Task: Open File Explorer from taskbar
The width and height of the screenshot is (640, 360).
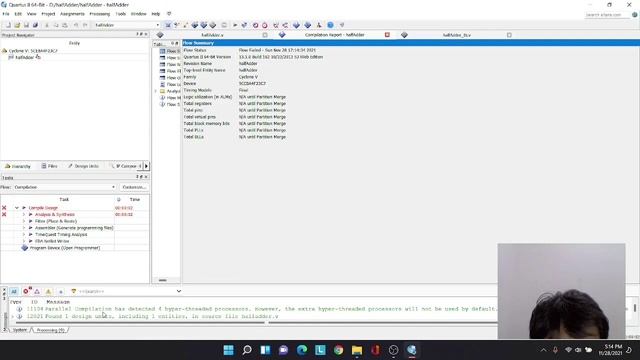Action: [357, 350]
